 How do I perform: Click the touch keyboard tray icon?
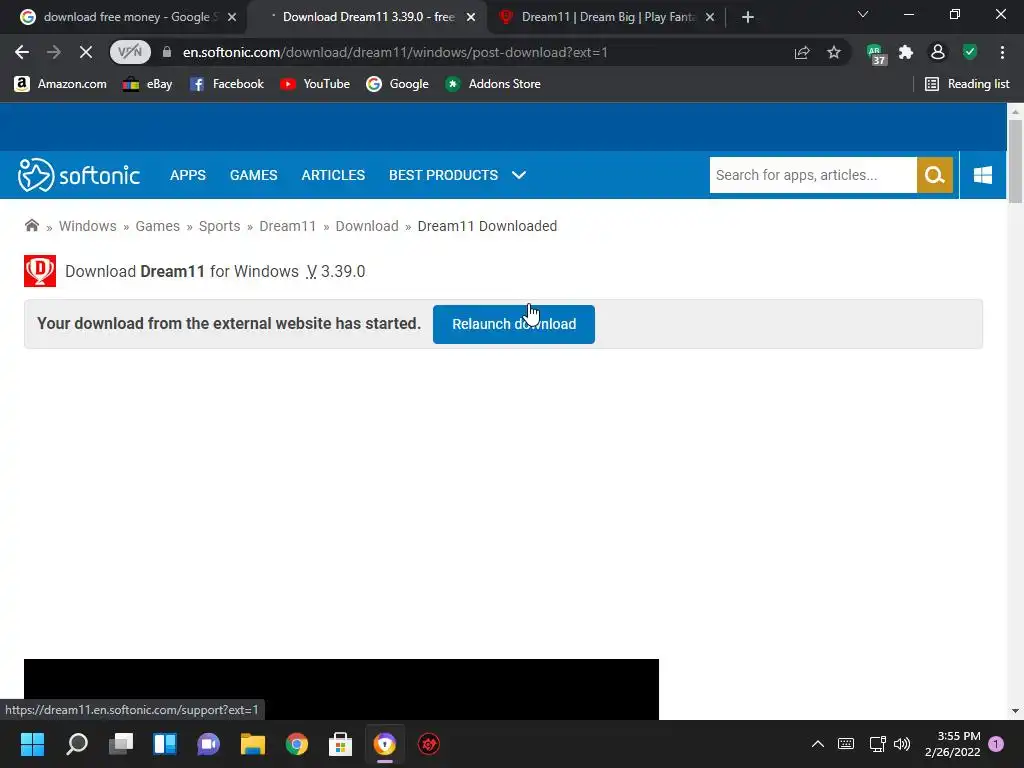point(846,744)
